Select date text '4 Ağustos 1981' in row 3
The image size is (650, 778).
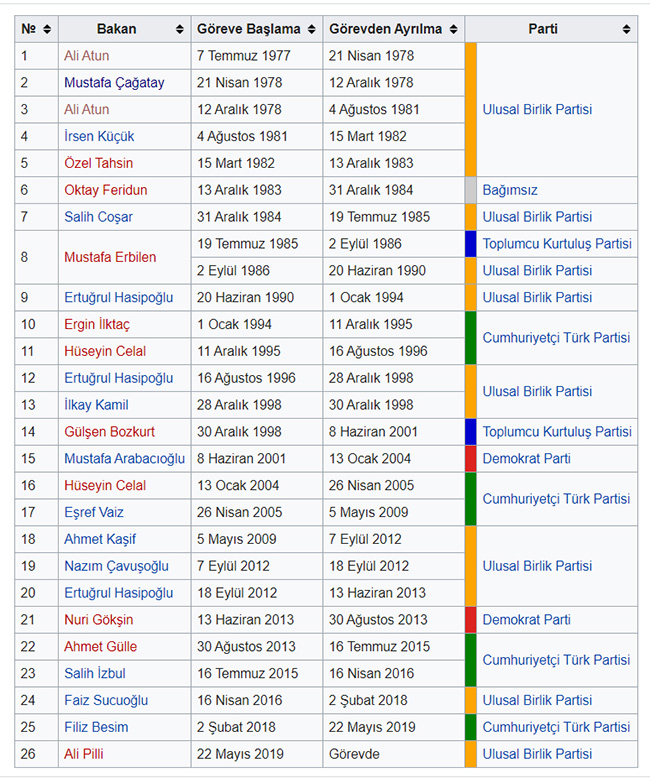point(374,110)
